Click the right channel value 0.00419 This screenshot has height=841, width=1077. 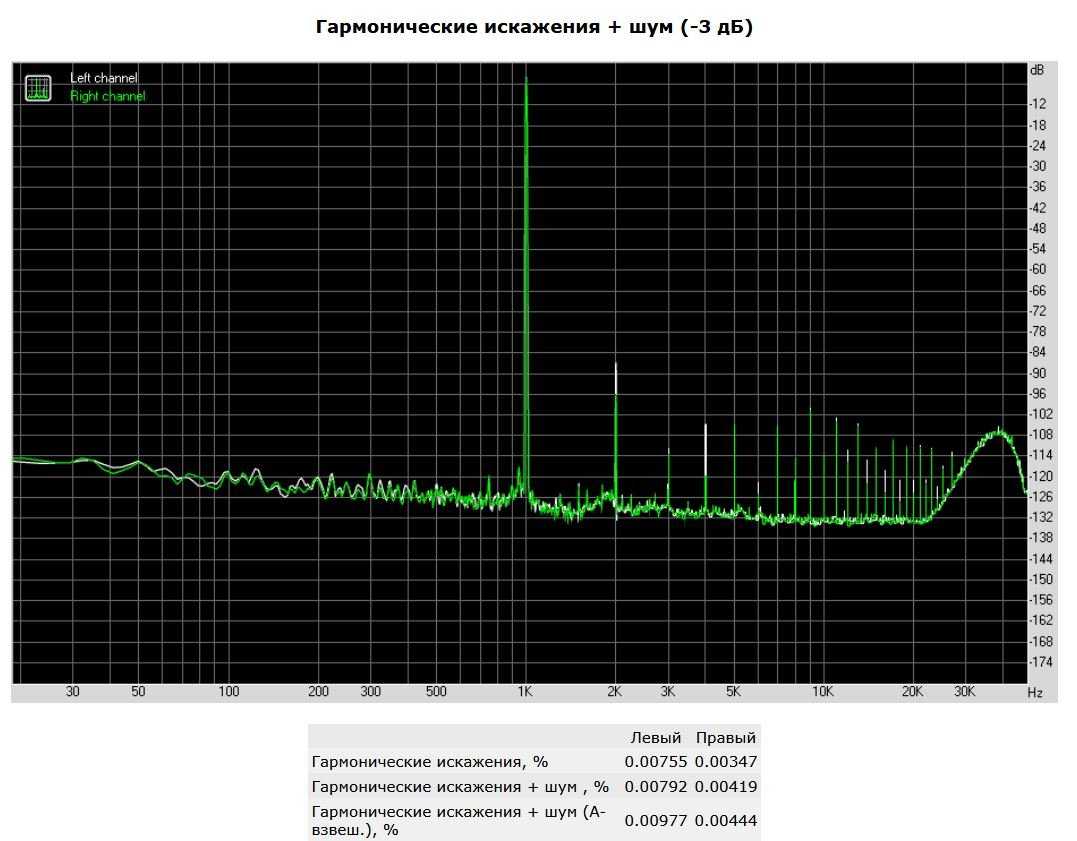[726, 787]
